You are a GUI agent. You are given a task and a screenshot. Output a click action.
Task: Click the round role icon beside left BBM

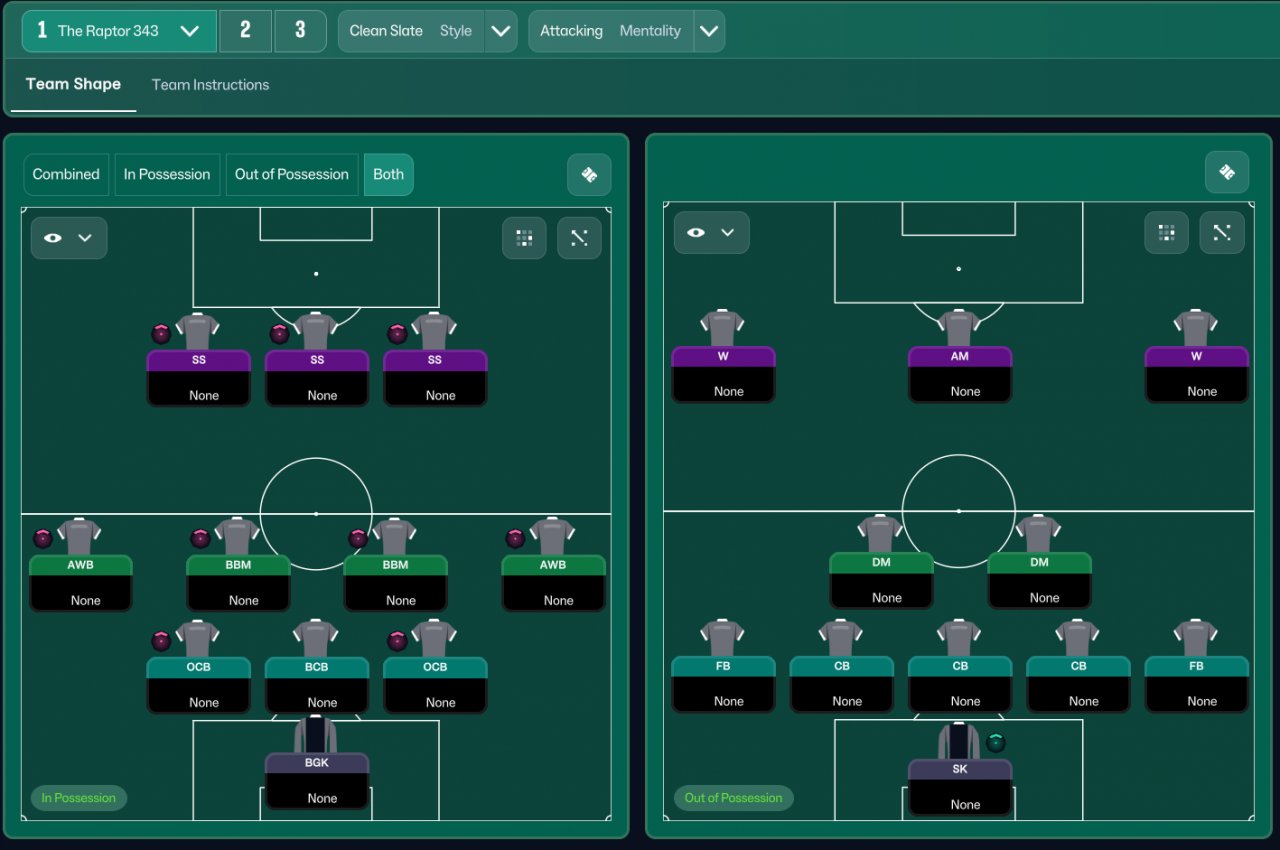click(200, 538)
